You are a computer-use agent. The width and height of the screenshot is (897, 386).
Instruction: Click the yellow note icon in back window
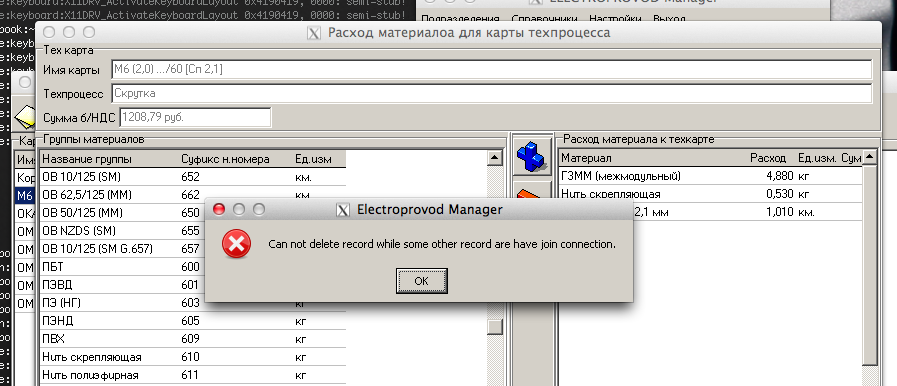(25, 117)
